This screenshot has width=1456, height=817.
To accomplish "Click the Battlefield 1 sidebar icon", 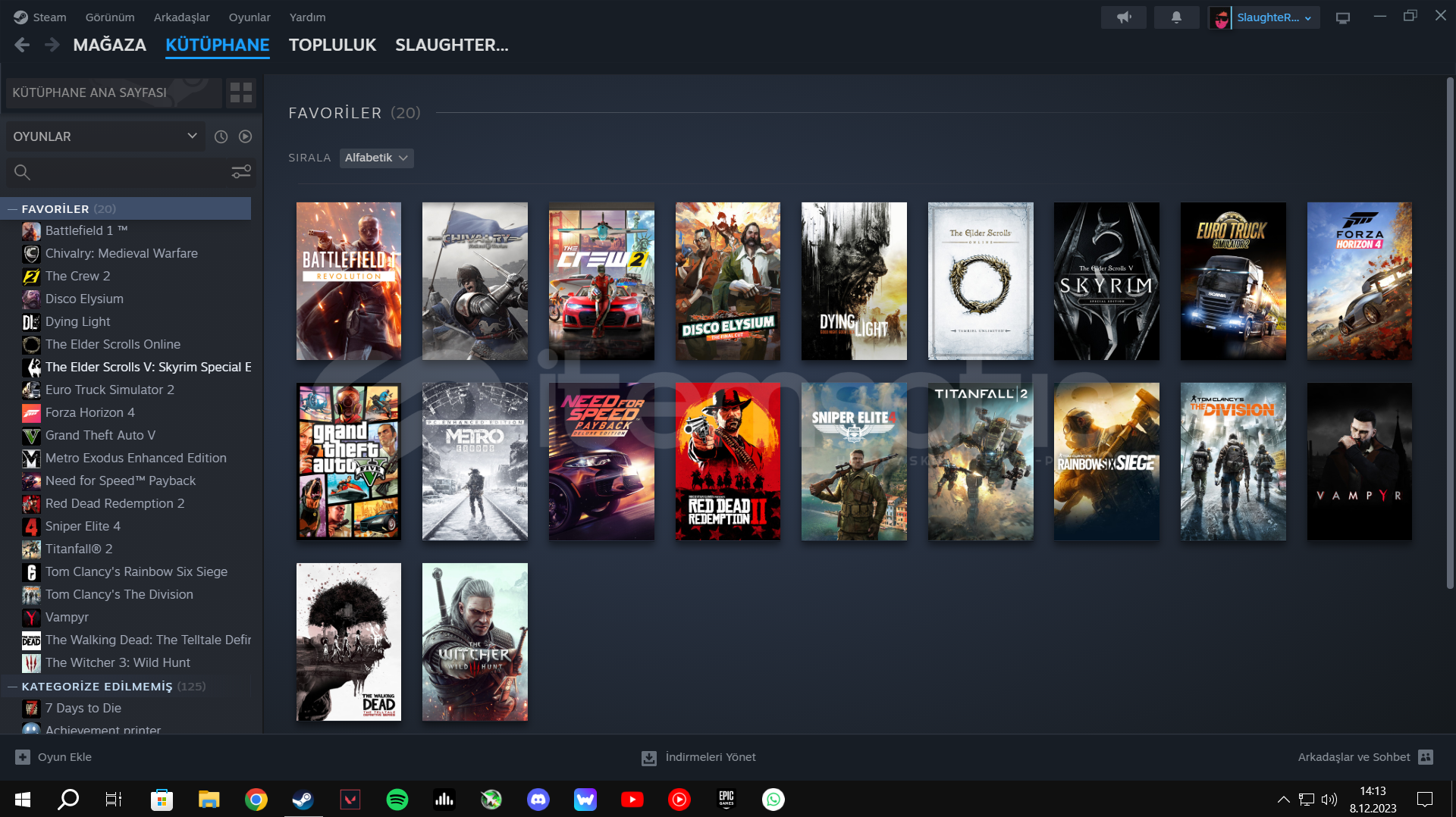I will 31,231.
